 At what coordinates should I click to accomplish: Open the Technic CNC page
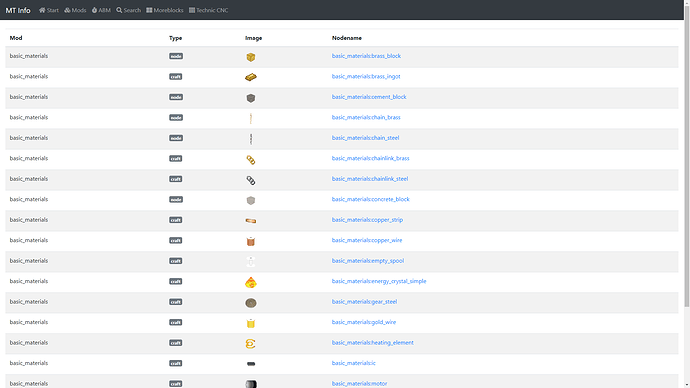[x=208, y=10]
